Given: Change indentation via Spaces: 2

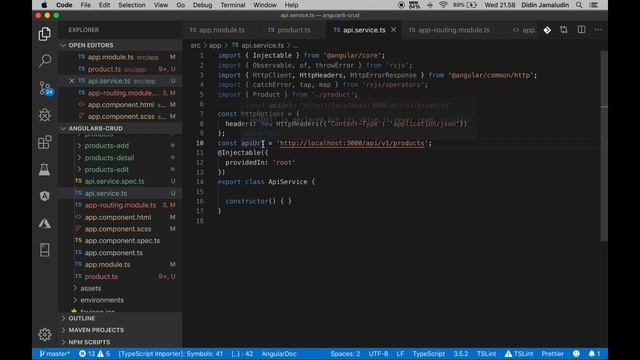Looking at the screenshot, I should point(345,354).
